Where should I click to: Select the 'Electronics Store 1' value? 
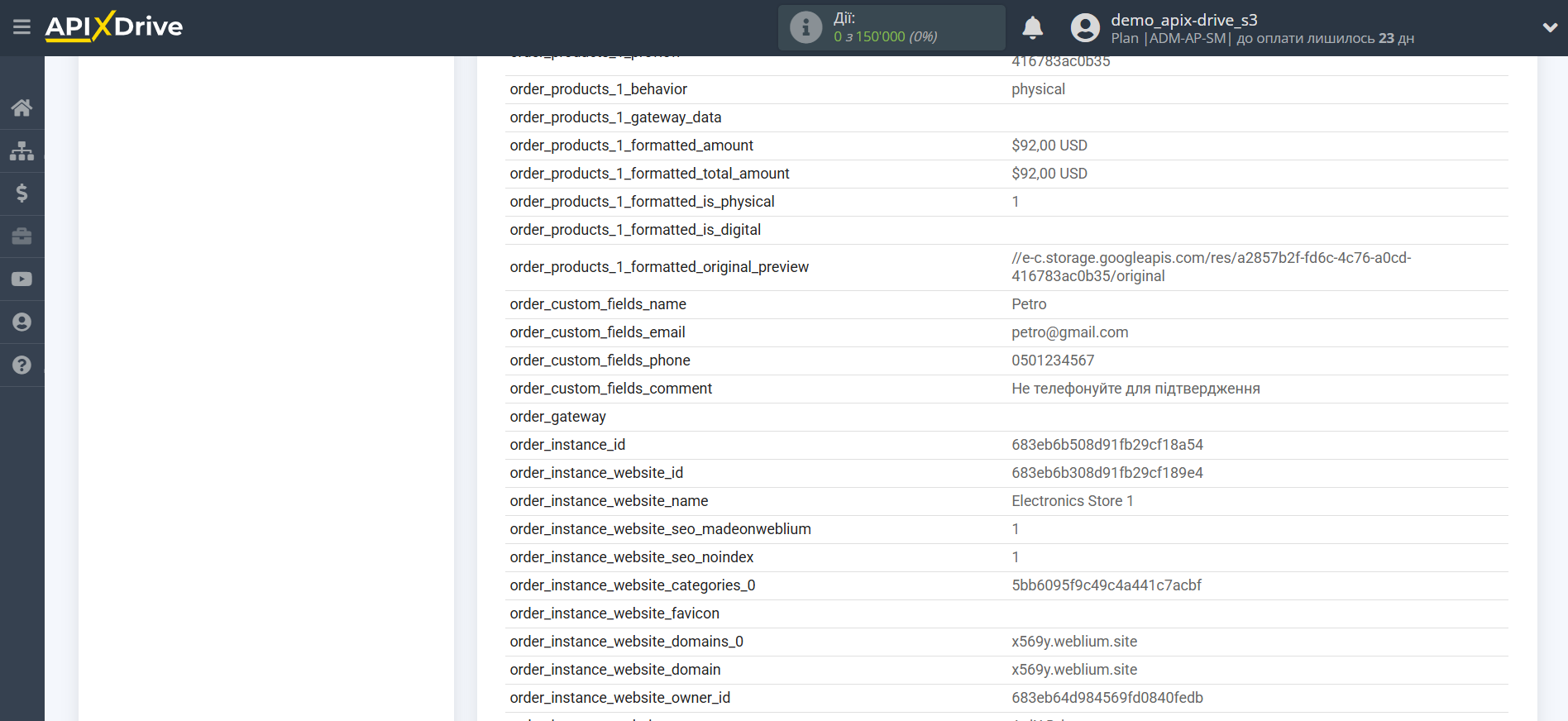pos(1072,501)
